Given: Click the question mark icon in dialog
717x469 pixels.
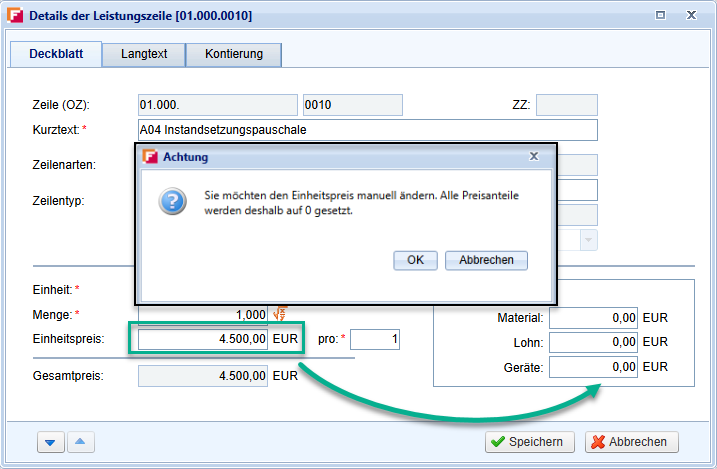Looking at the screenshot, I should [172, 203].
